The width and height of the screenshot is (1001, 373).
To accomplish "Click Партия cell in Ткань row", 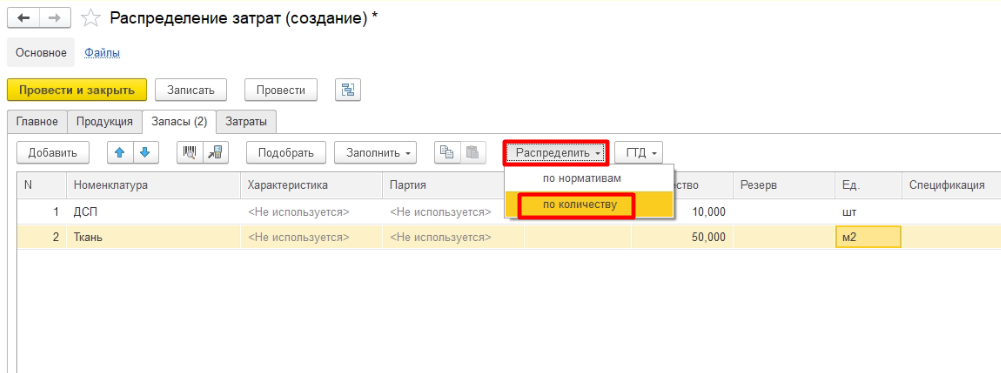I will [x=453, y=237].
